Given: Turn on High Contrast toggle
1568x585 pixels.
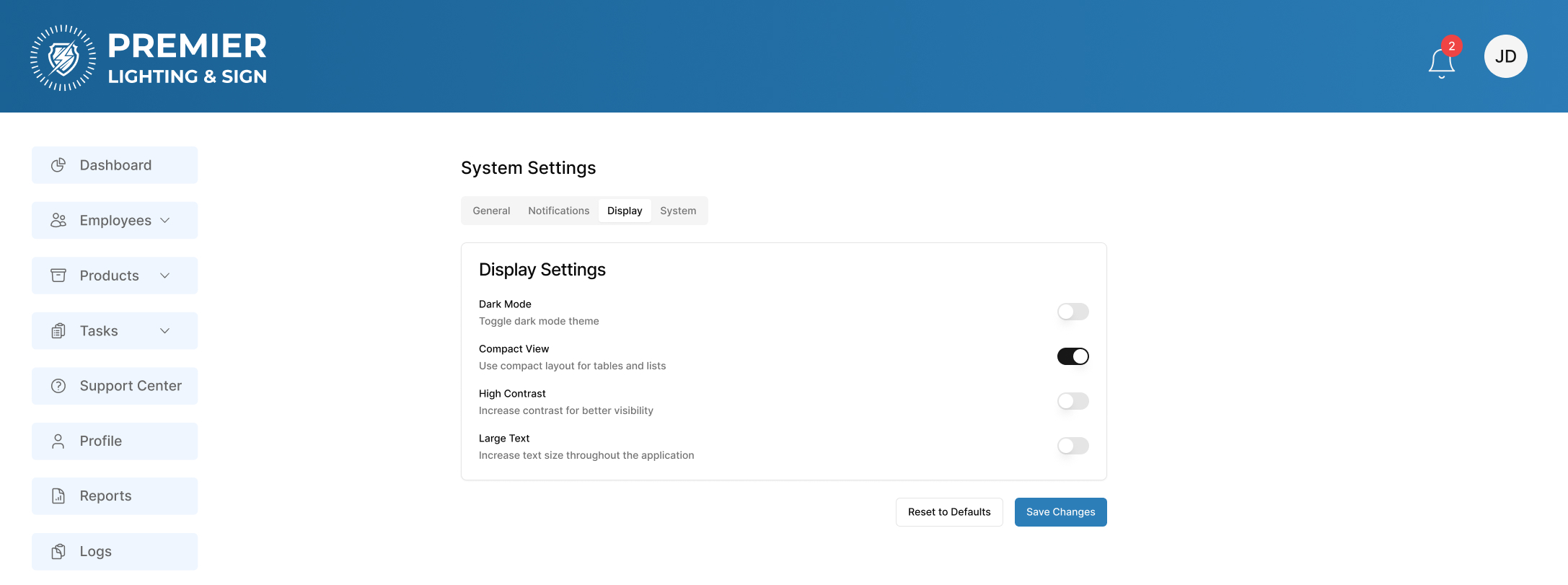Looking at the screenshot, I should click(x=1073, y=401).
